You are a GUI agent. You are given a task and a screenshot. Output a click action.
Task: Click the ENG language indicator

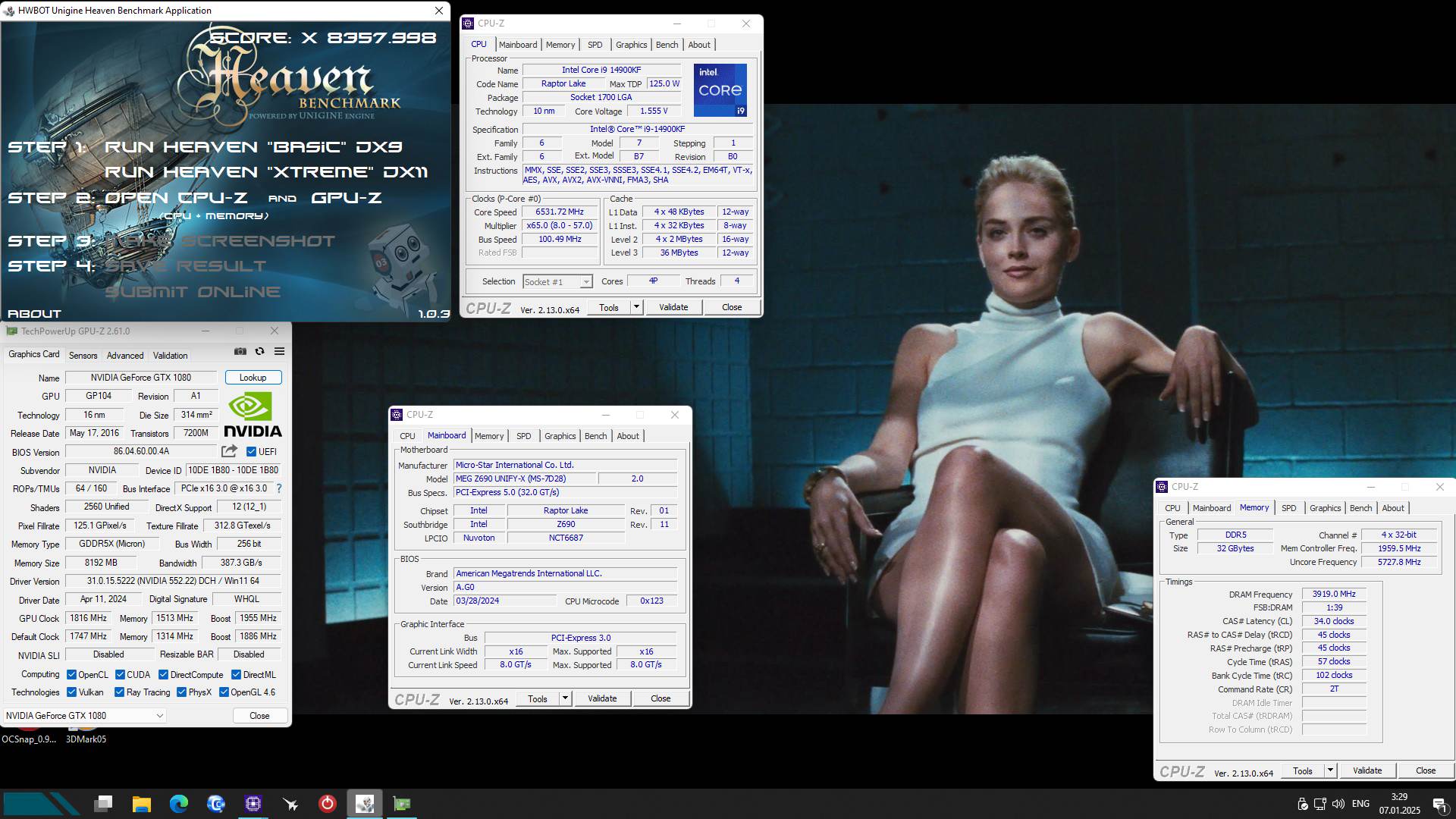1361,804
